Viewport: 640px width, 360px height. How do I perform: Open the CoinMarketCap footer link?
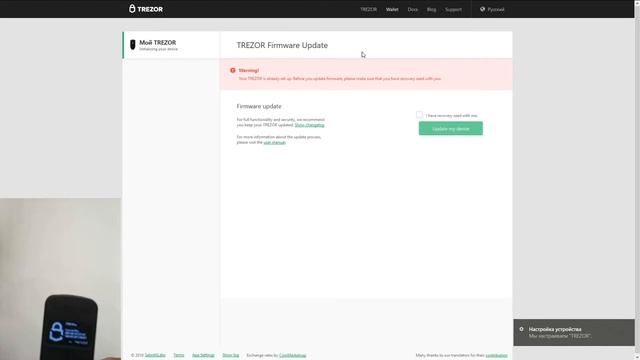click(293, 355)
